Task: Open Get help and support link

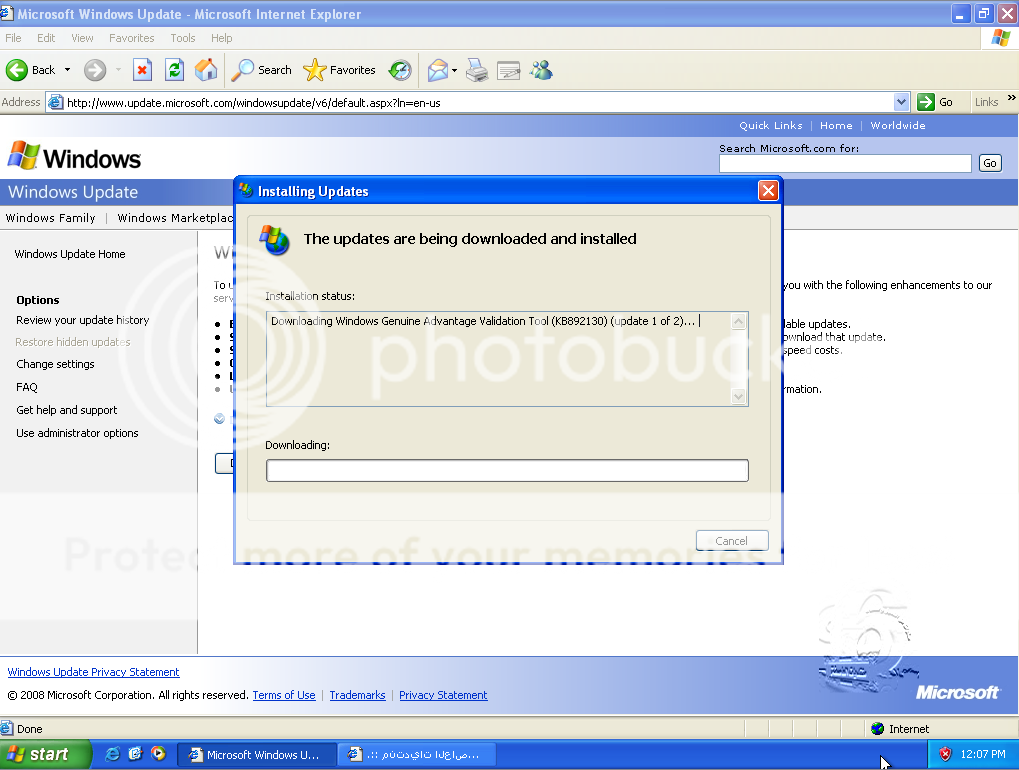Action: [67, 410]
